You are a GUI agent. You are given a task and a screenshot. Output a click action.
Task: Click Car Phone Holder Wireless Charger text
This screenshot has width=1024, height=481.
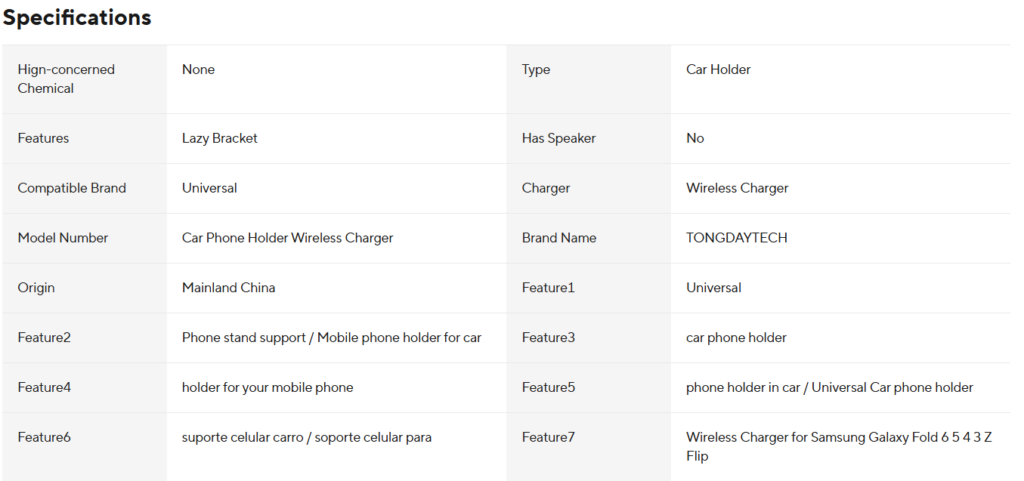287,238
